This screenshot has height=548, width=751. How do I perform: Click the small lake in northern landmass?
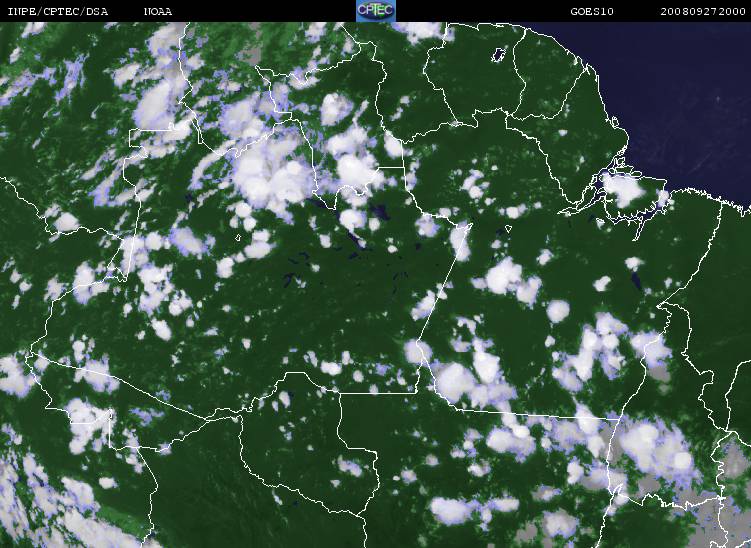click(497, 55)
